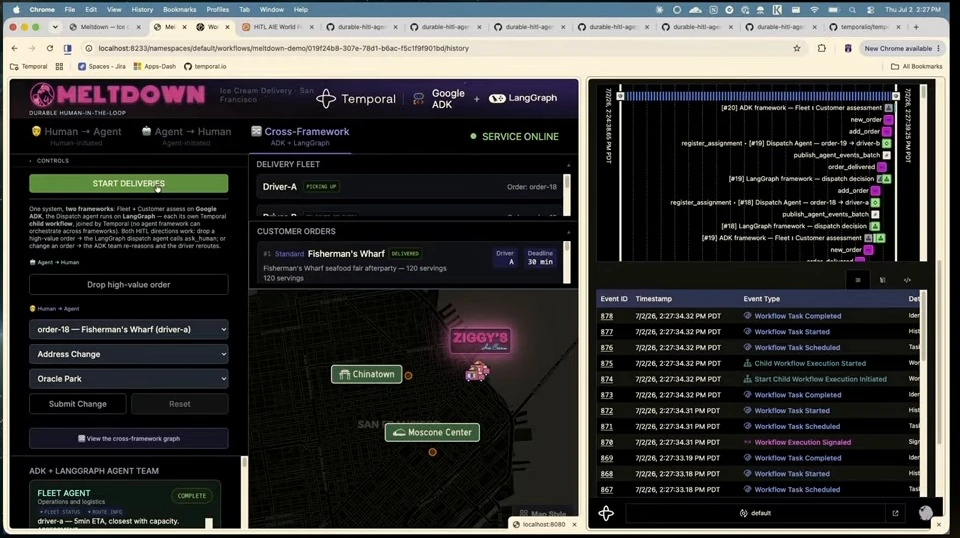
Task: Select the topmost order_delivered purple signal icon
Action: (x=882, y=167)
